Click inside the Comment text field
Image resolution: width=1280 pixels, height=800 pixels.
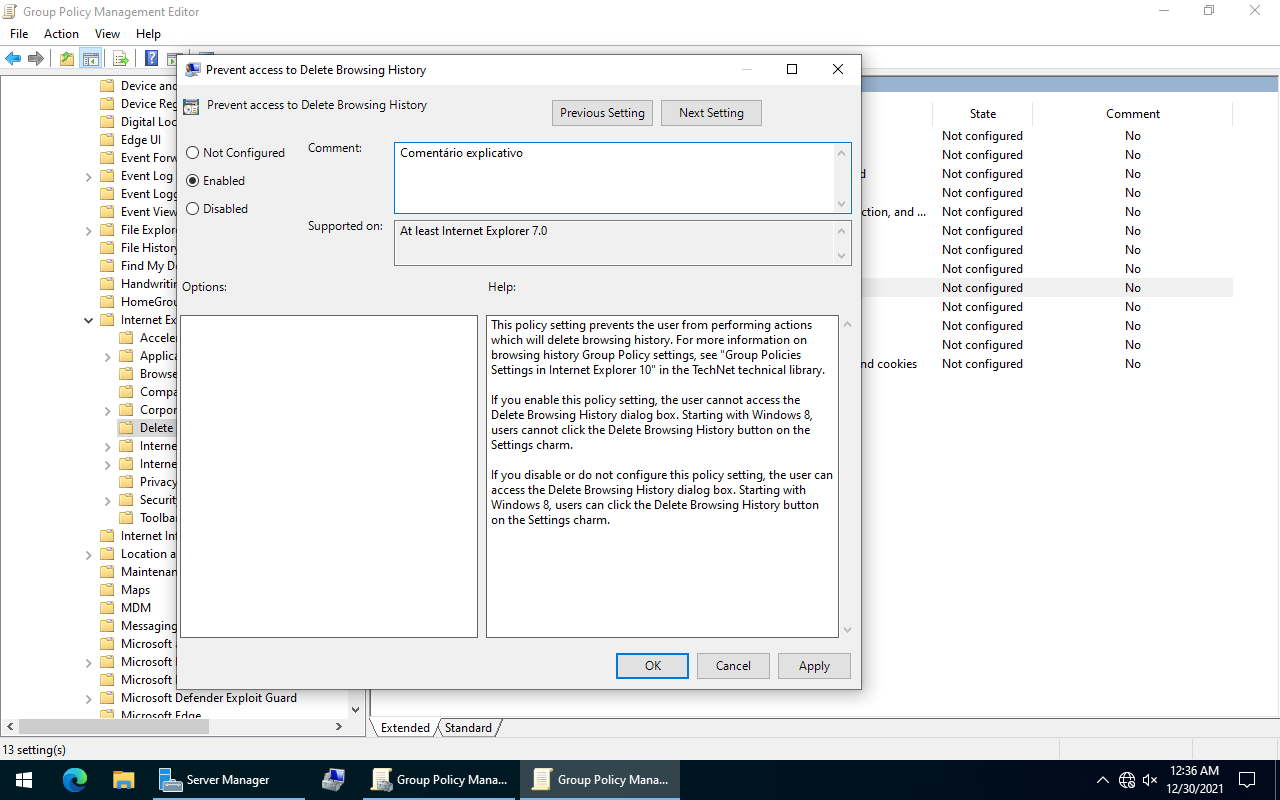pyautogui.click(x=615, y=177)
